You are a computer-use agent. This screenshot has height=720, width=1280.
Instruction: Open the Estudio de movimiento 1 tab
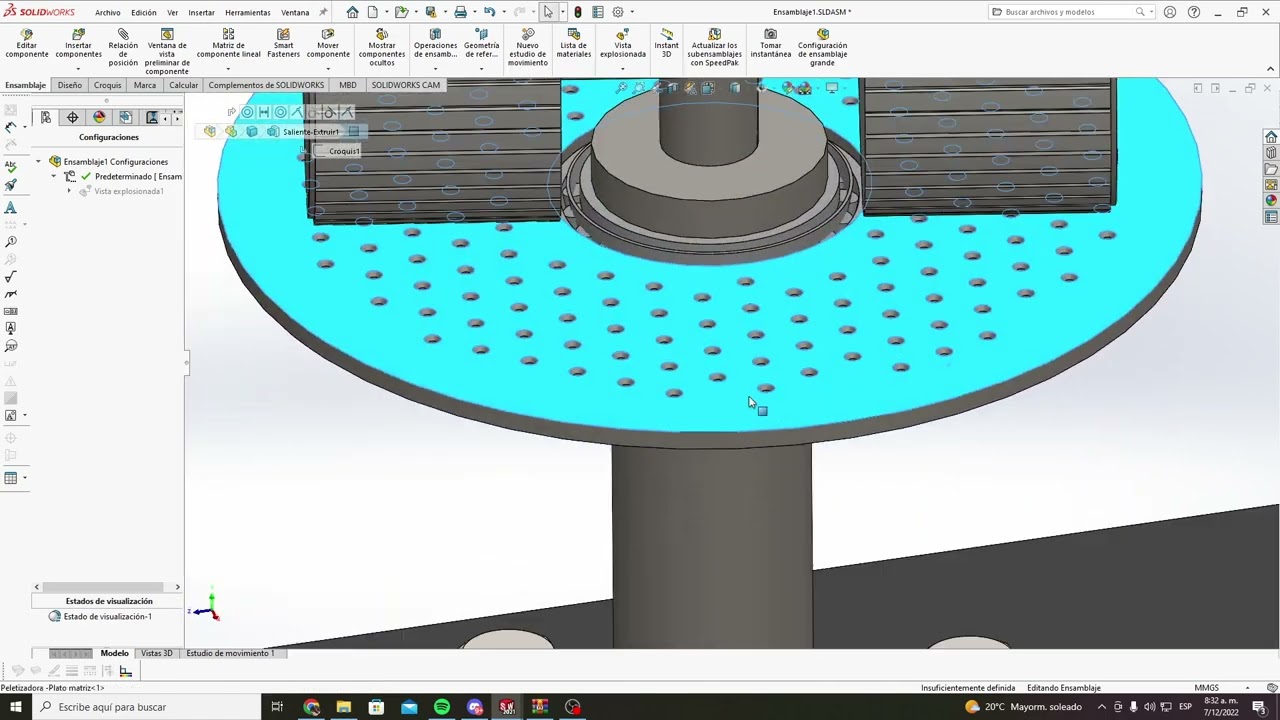pyautogui.click(x=230, y=653)
